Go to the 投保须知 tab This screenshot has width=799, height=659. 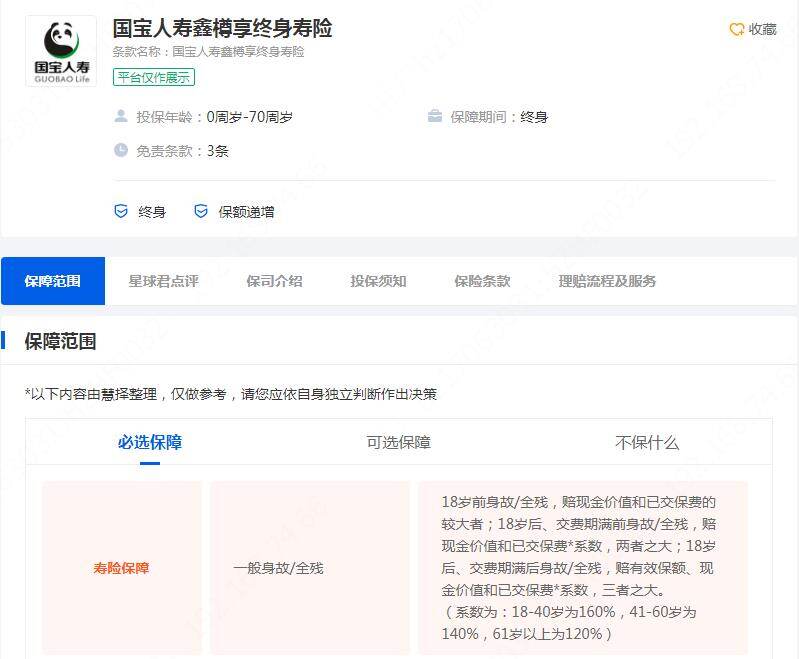pos(378,281)
